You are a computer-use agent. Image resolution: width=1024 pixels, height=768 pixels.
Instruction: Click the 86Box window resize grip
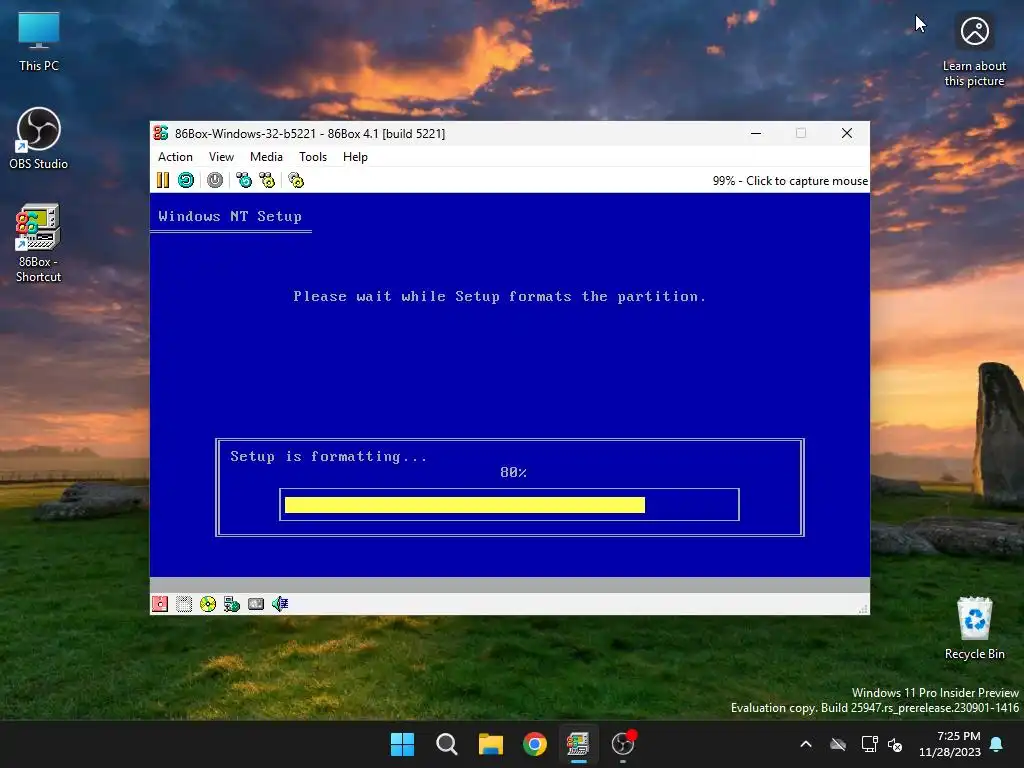[863, 609]
